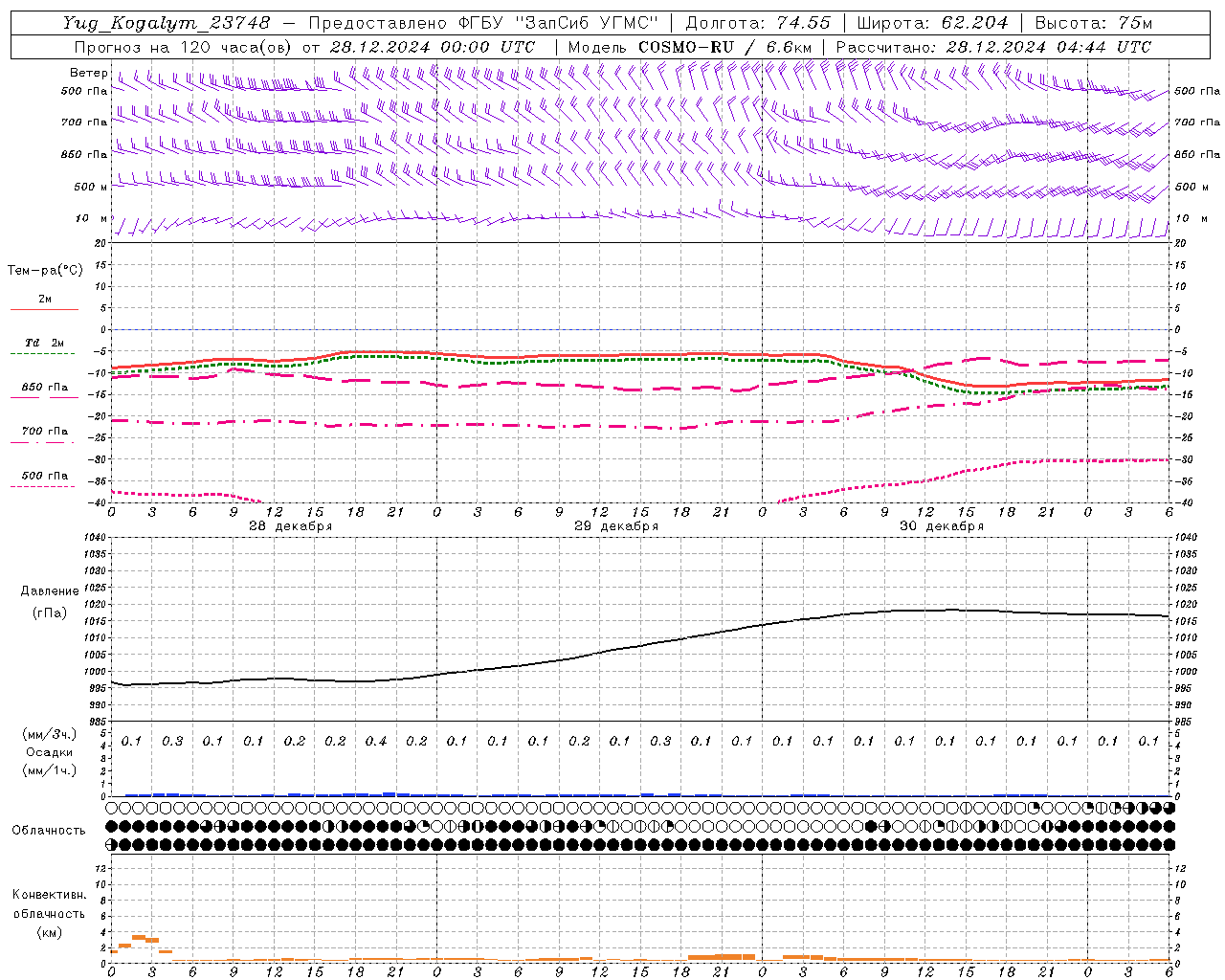Click dotted pink legend line under 500 гПа
The width and height of the screenshot is (1225, 980).
click(43, 486)
